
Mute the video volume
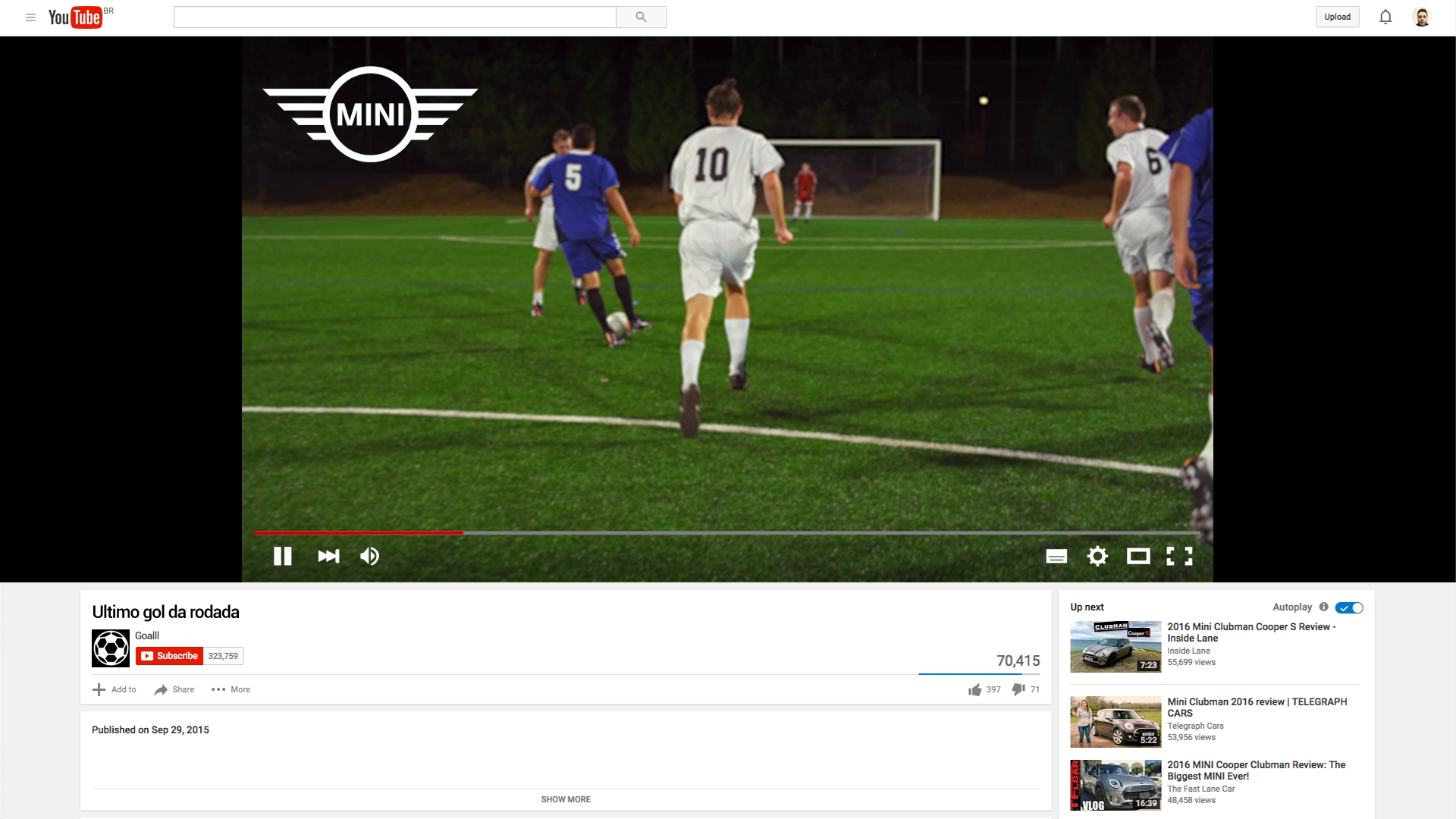369,557
